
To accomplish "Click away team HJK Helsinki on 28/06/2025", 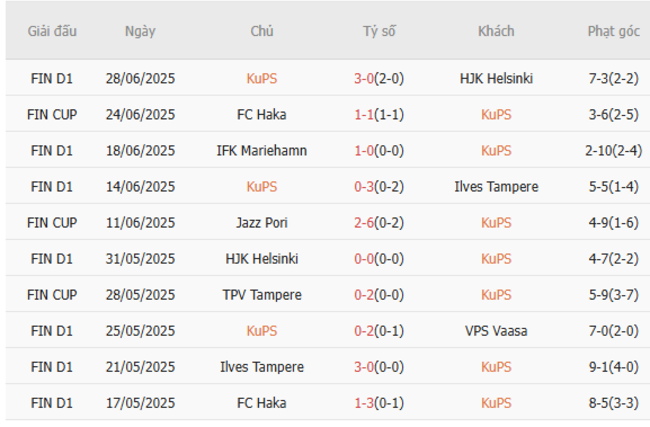I will coord(496,77).
